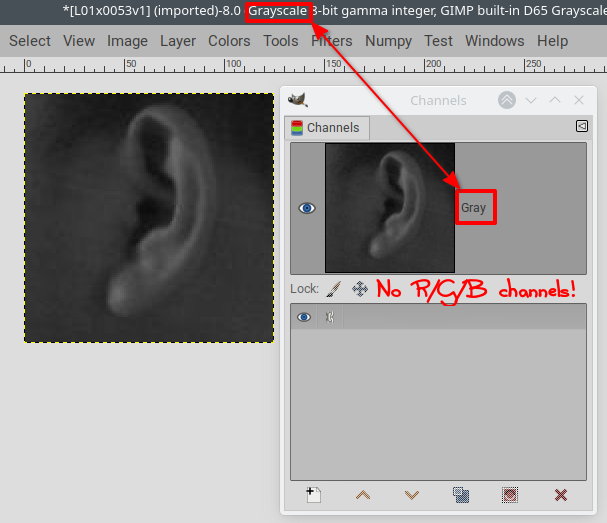Click the keep-above double chevron button
This screenshot has height=523, width=607.
point(507,100)
